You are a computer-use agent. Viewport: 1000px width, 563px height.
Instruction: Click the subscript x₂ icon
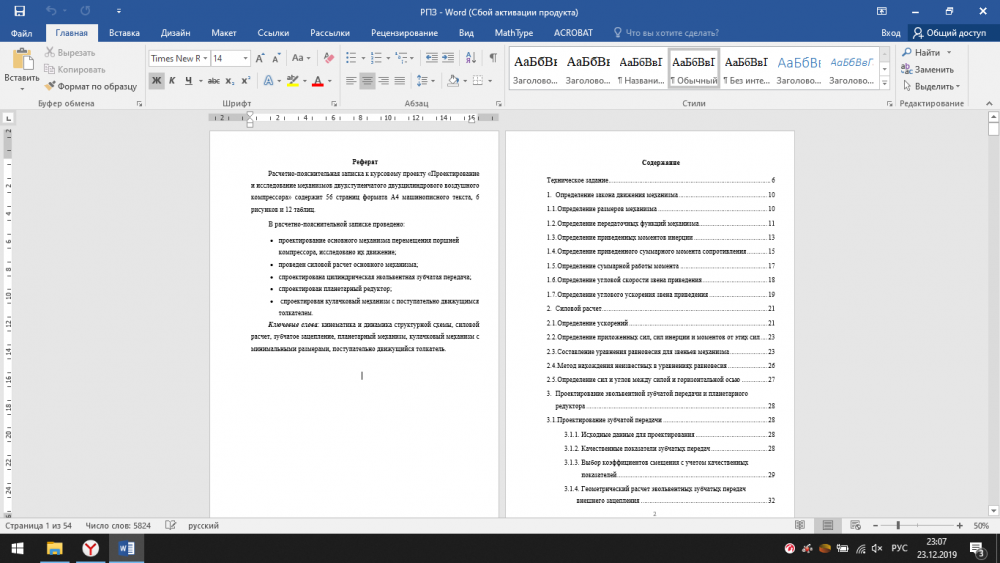[230, 81]
